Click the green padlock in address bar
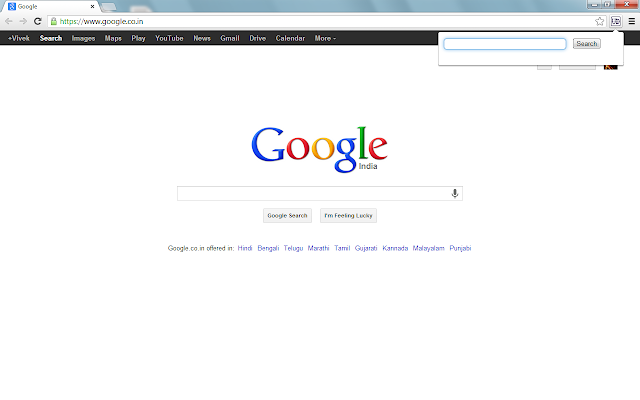Viewport: 640px width, 400px height. 53,21
